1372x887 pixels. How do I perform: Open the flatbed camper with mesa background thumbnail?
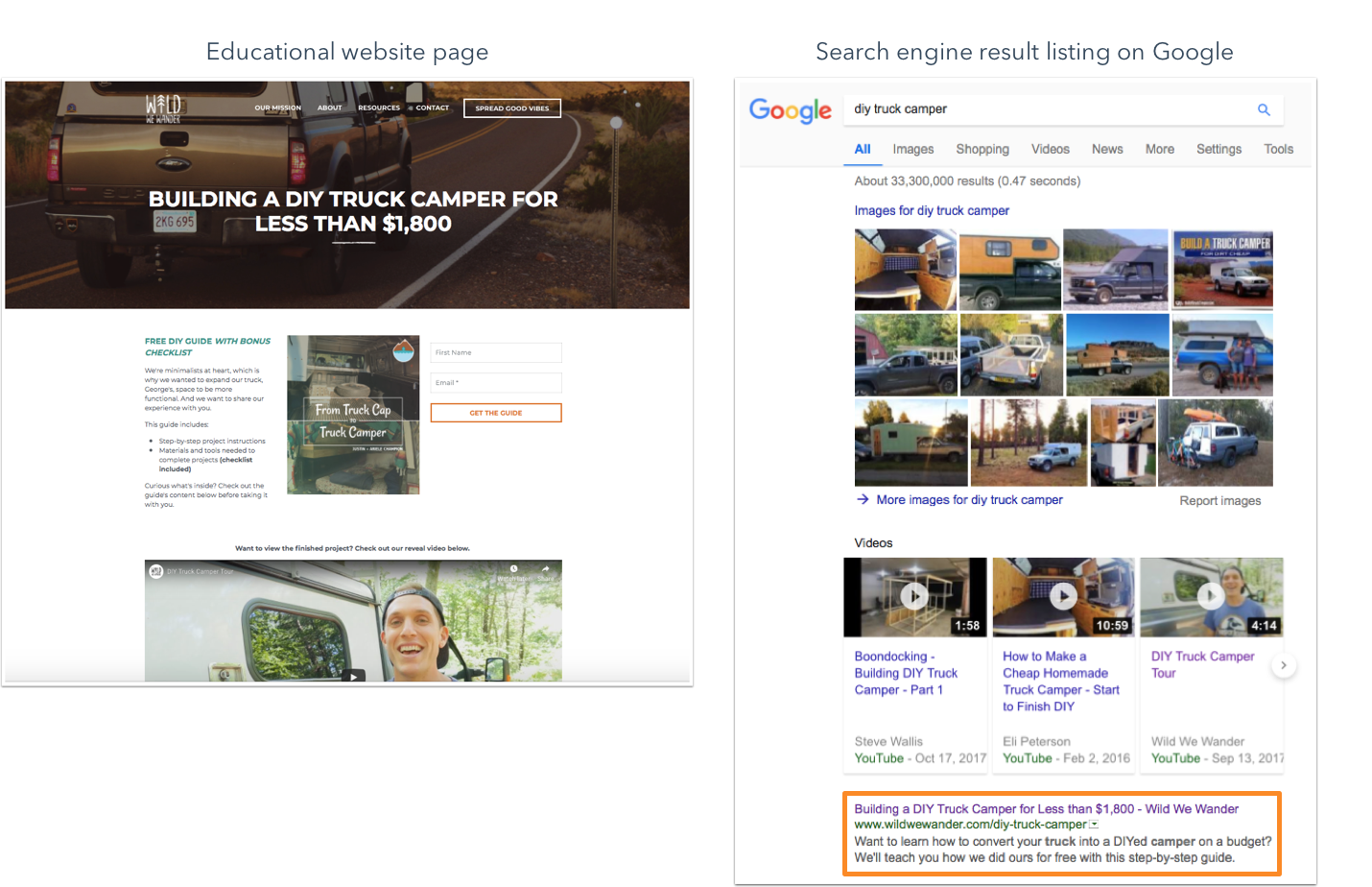1118,354
